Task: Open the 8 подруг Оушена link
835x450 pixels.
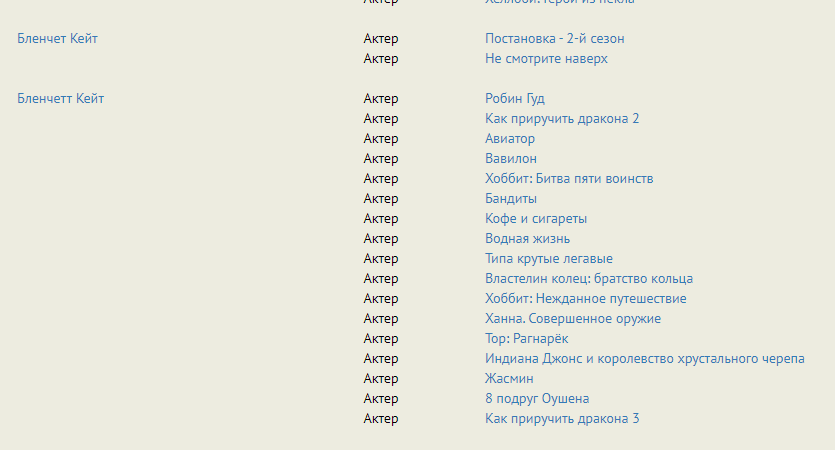Action: (537, 399)
